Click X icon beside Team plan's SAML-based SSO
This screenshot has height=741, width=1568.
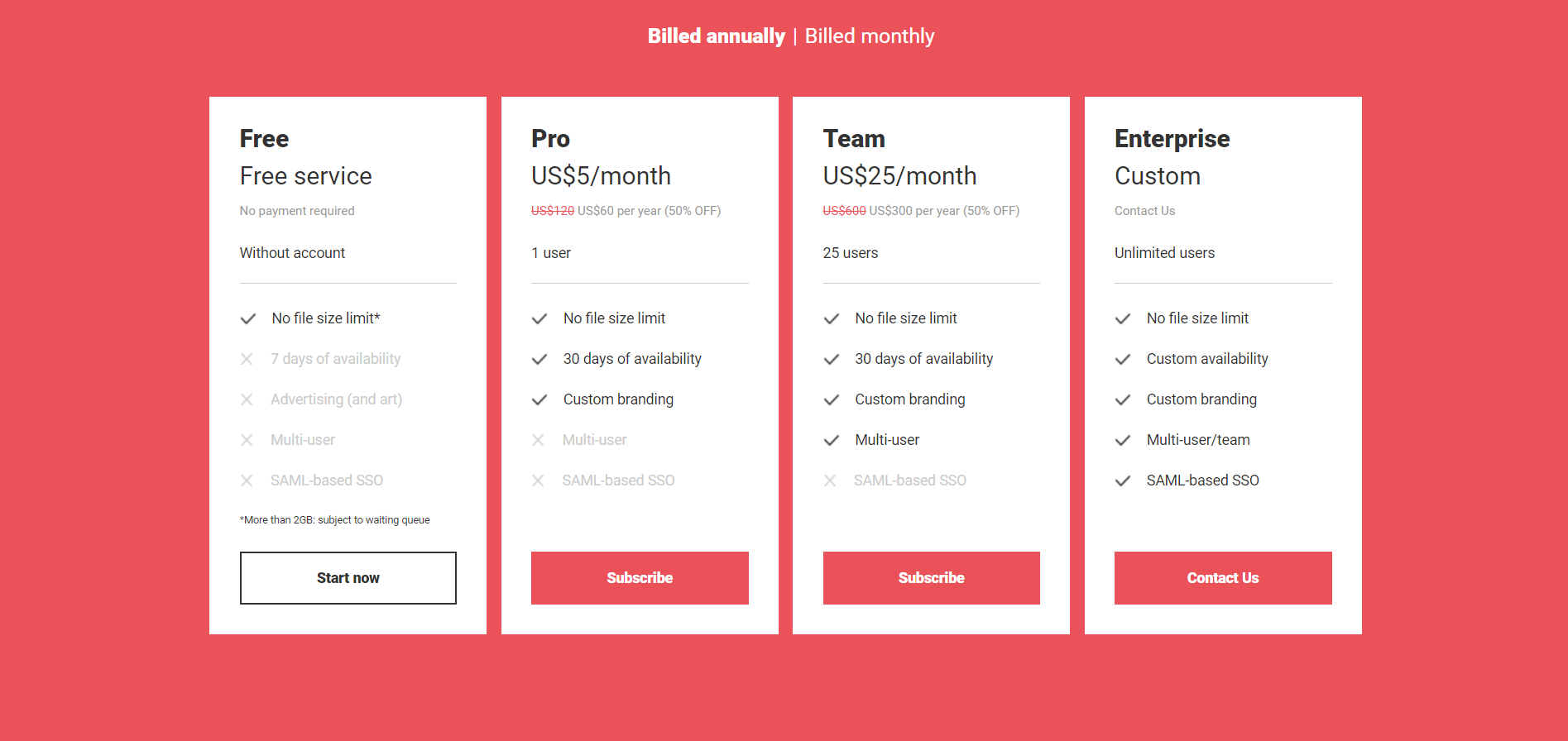tap(830, 480)
